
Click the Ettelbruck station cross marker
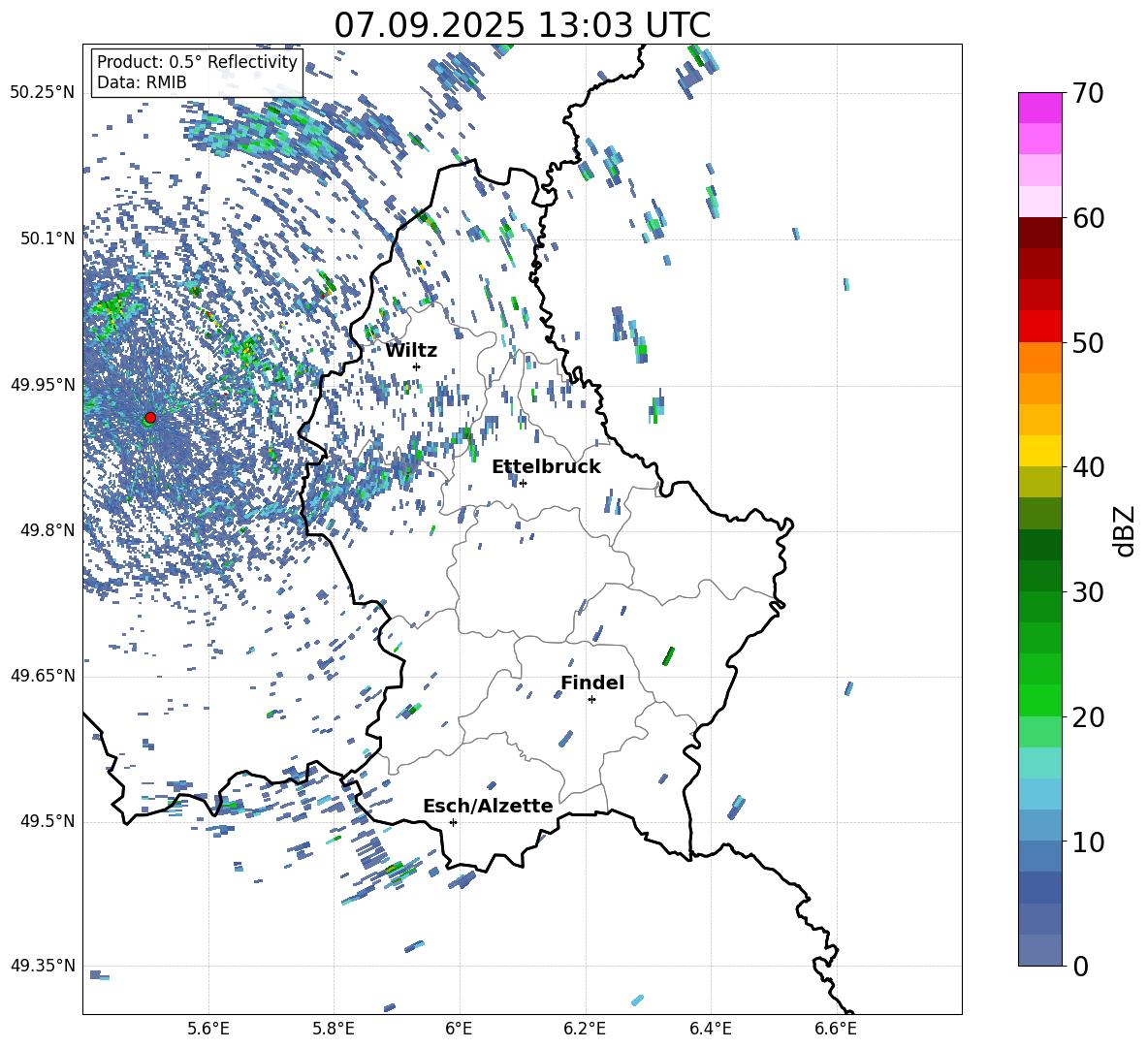click(523, 483)
